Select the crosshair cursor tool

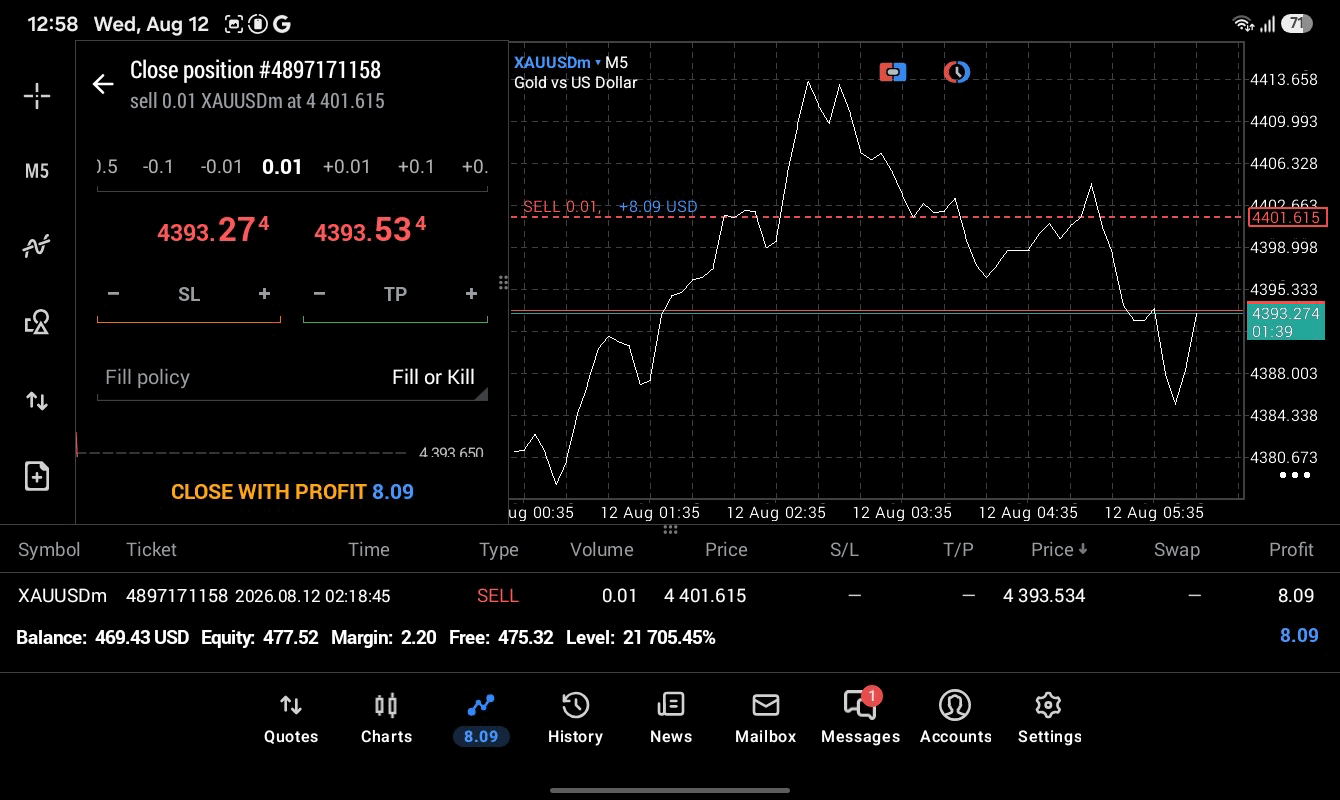point(37,96)
